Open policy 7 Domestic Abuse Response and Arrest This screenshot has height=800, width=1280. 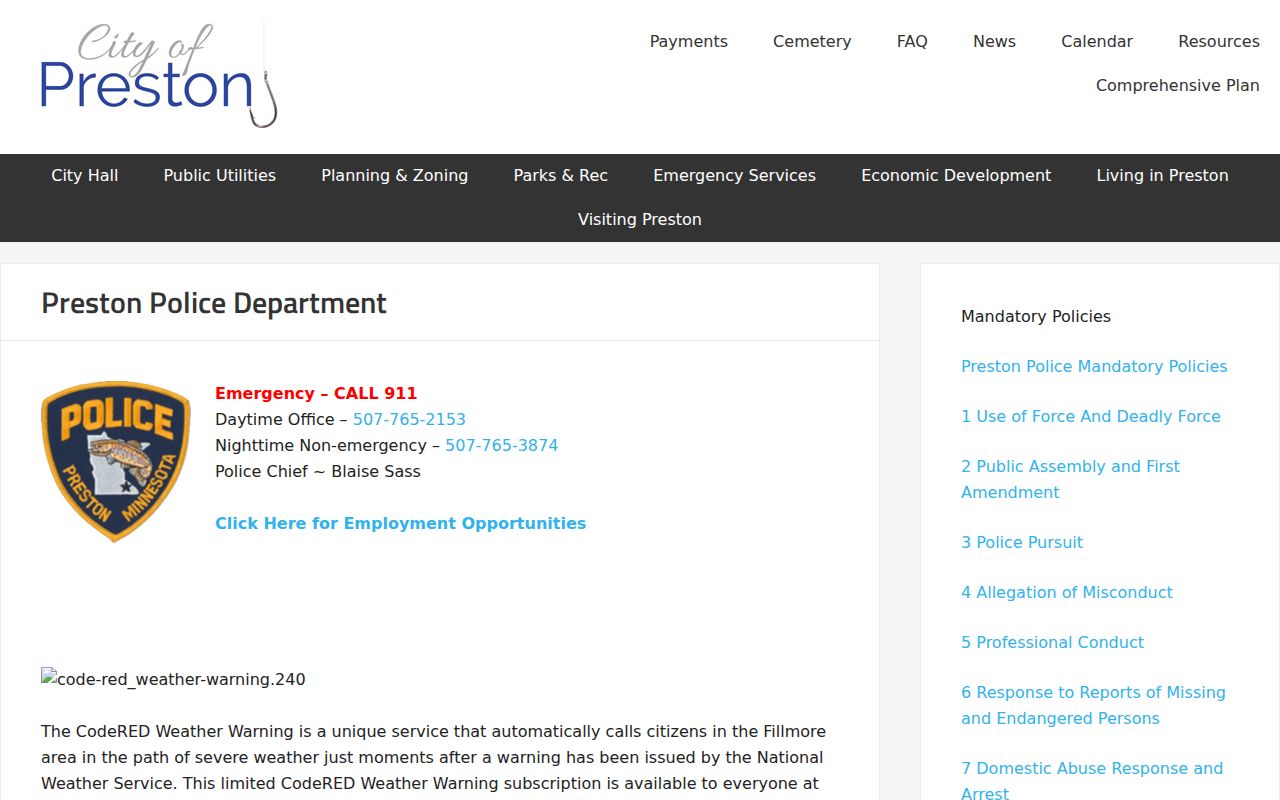[x=1092, y=780]
